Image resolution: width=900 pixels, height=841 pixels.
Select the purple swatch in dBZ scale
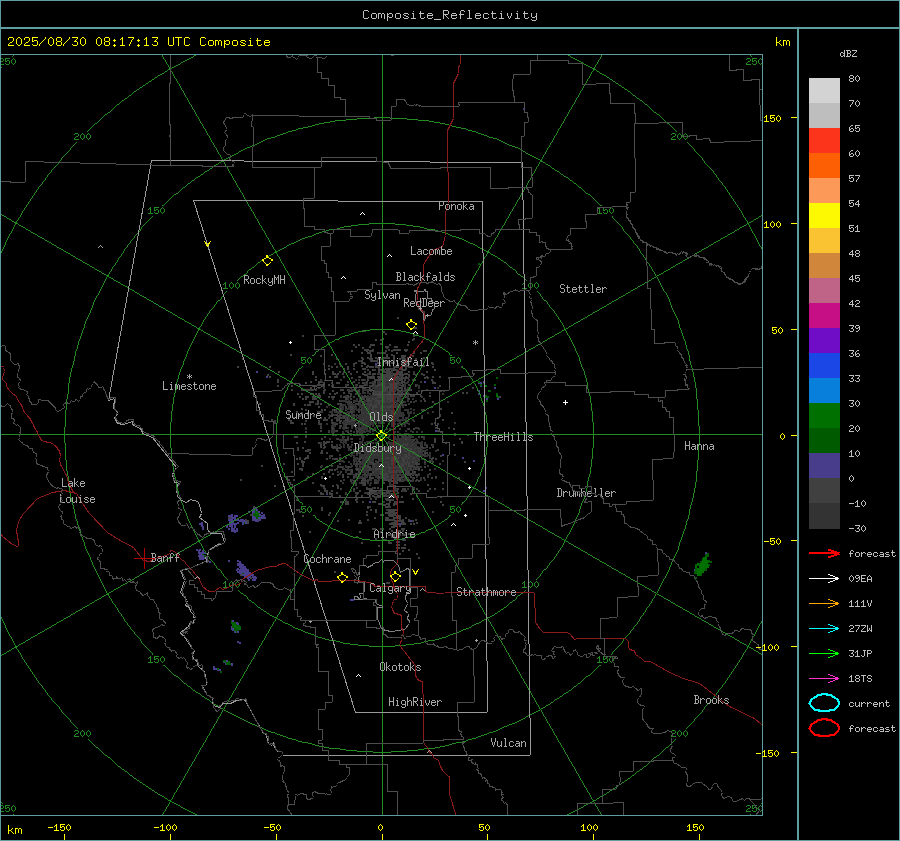824,341
